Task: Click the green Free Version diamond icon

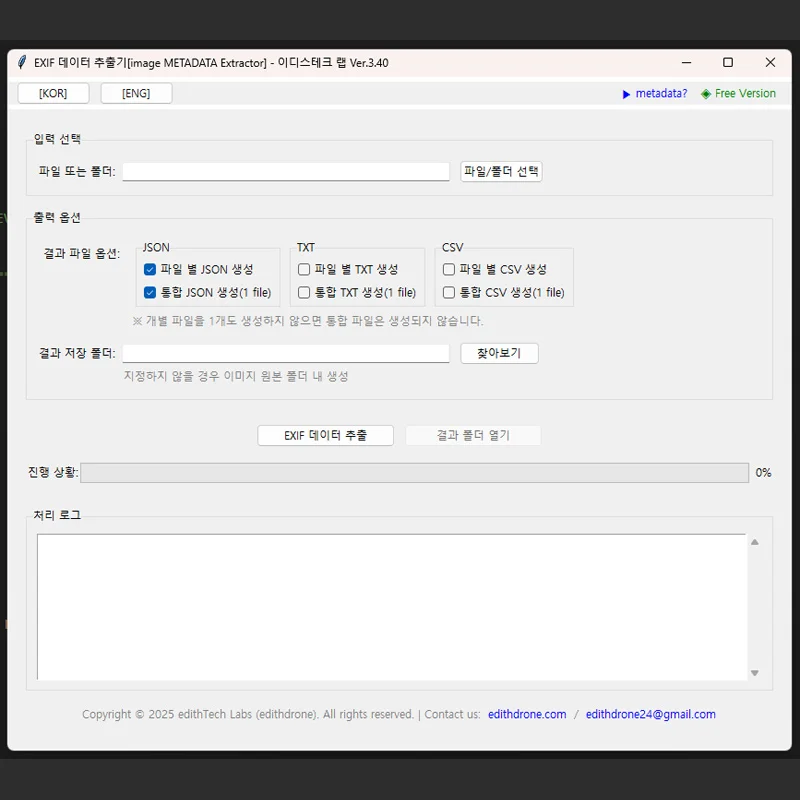Action: coord(707,93)
